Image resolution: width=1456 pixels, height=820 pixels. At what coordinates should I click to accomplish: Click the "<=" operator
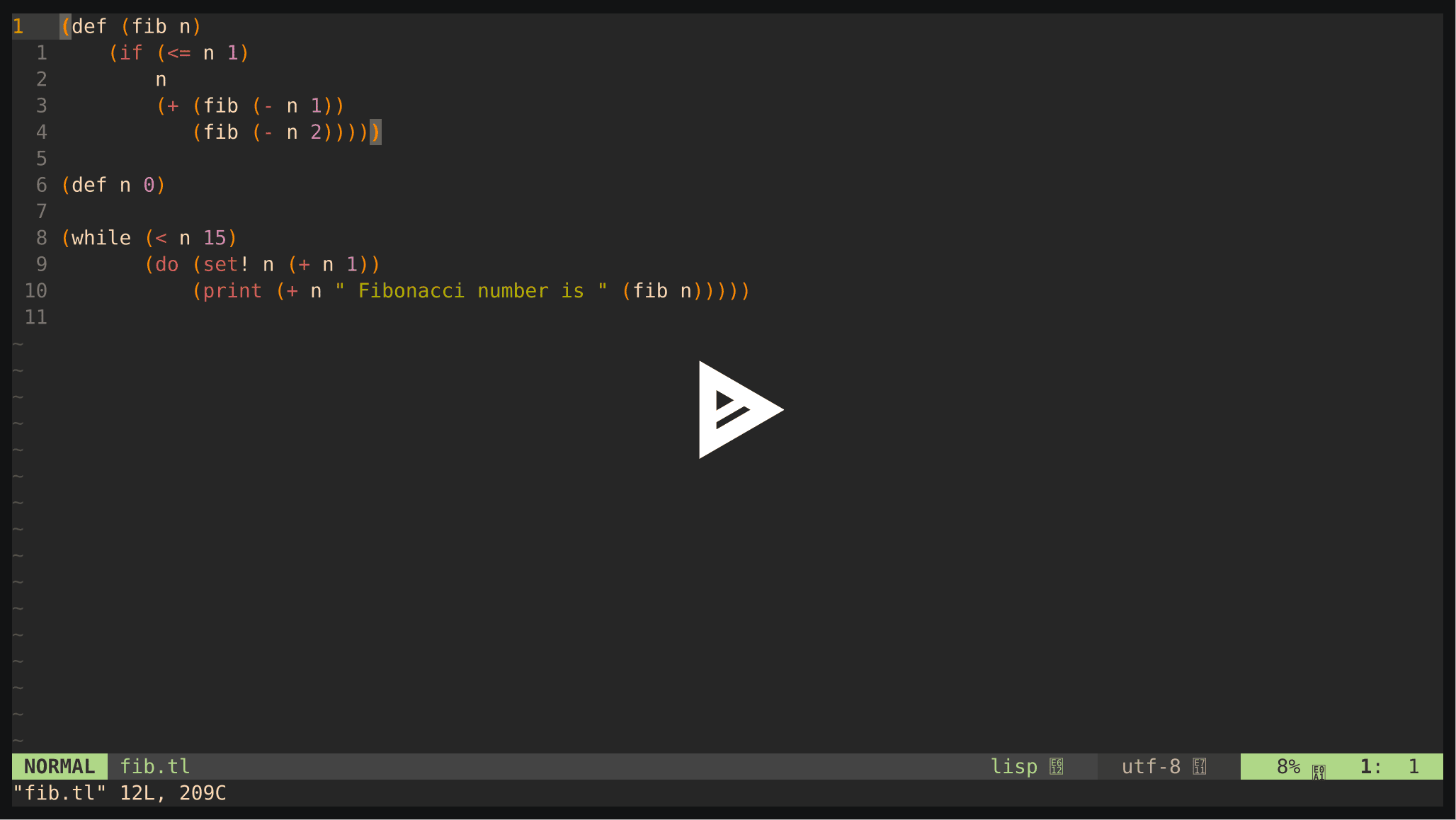coord(179,52)
